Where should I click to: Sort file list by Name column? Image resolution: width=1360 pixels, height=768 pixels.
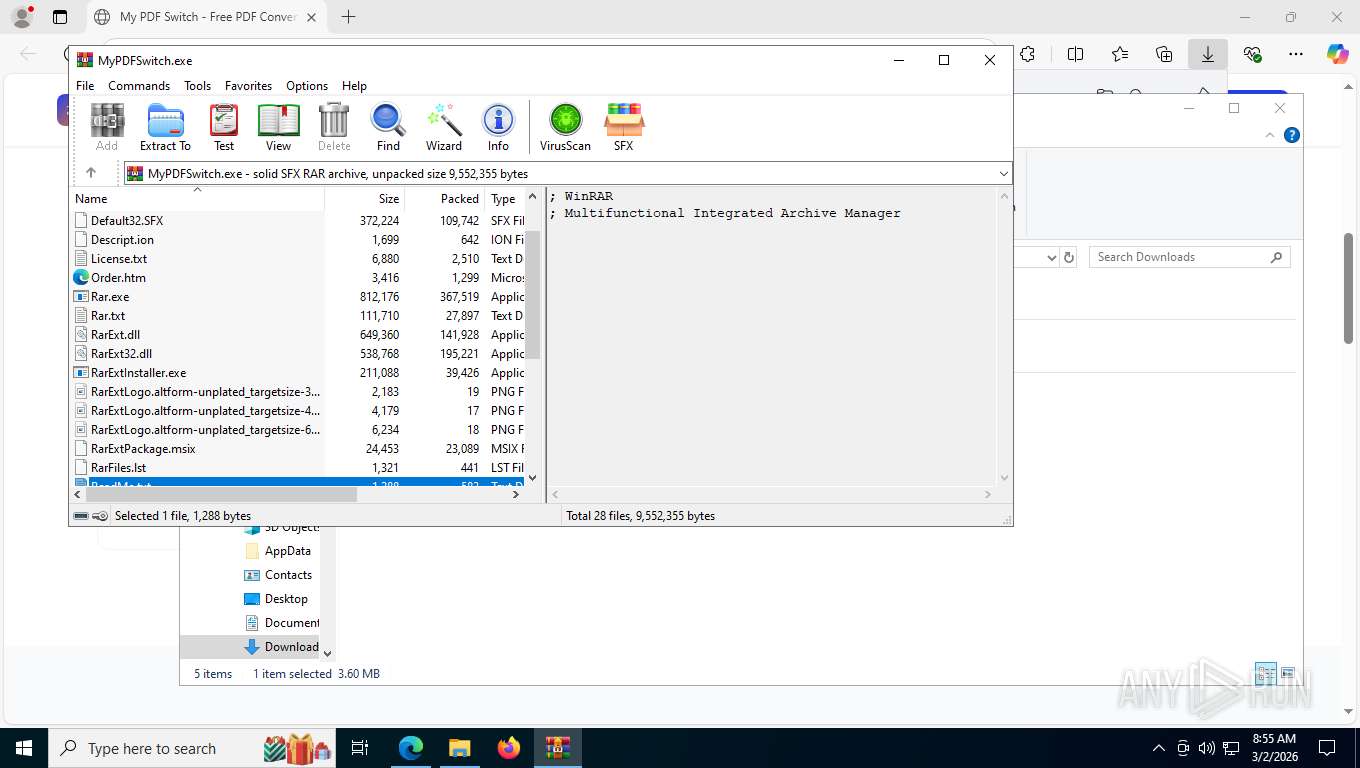pos(197,198)
